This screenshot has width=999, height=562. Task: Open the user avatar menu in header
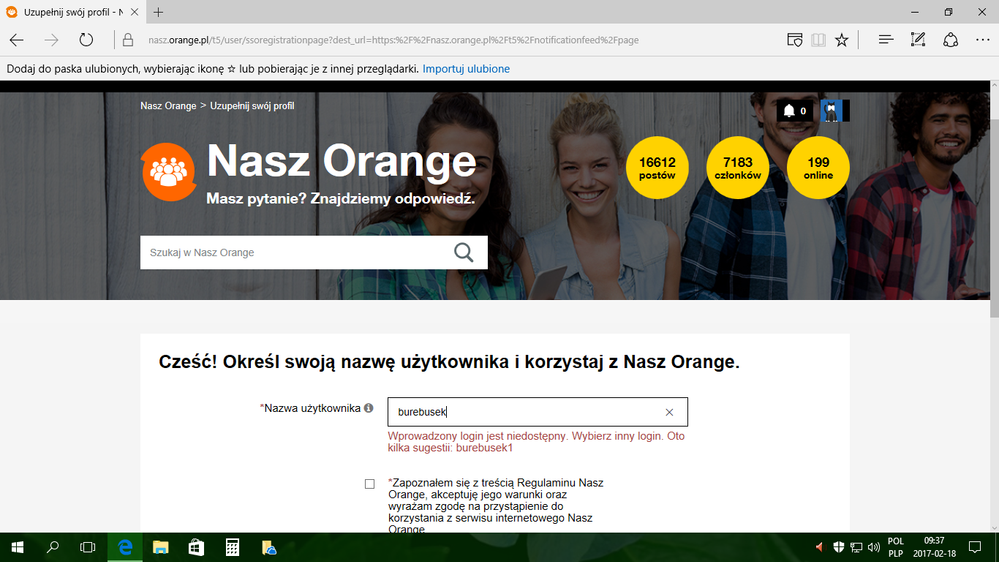pos(830,111)
